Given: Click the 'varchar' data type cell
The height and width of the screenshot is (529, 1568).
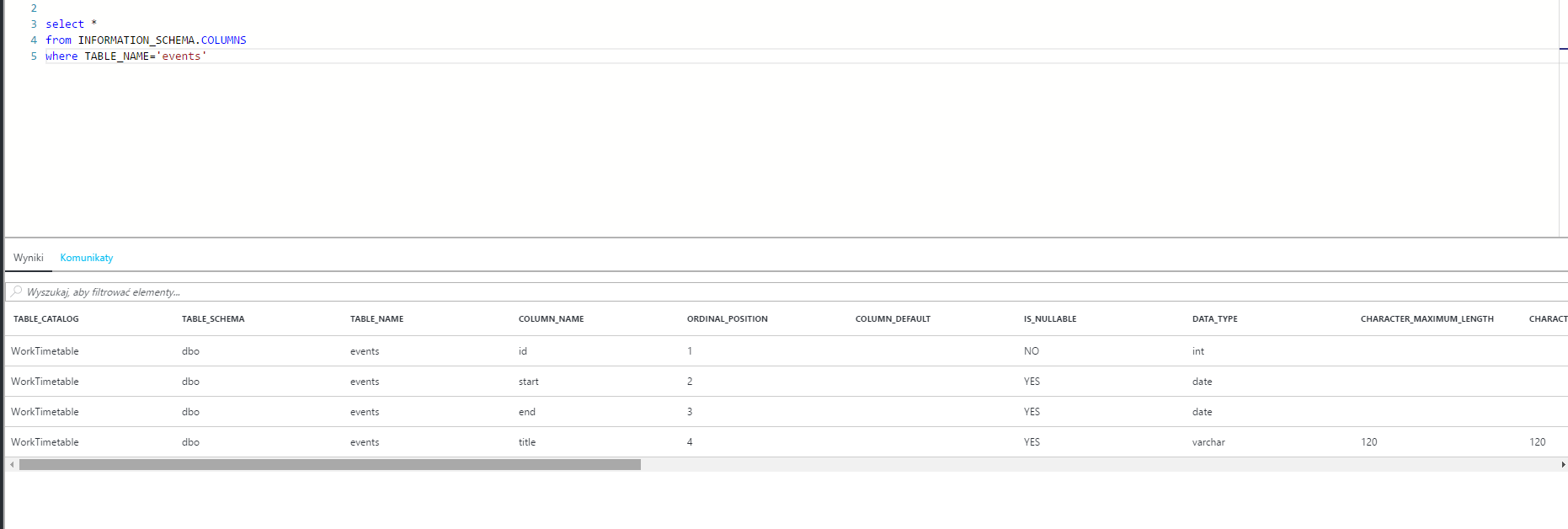Looking at the screenshot, I should point(1208,442).
